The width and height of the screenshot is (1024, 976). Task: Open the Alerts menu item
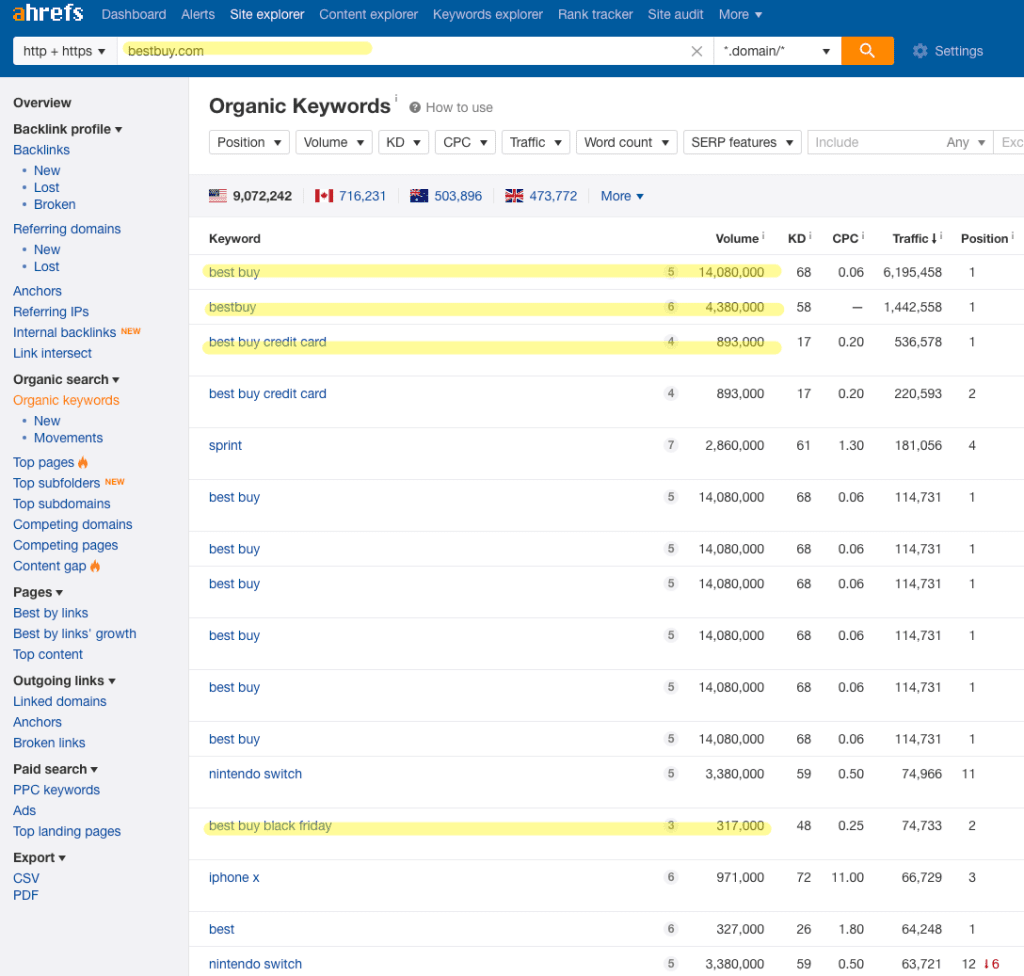pyautogui.click(x=198, y=14)
